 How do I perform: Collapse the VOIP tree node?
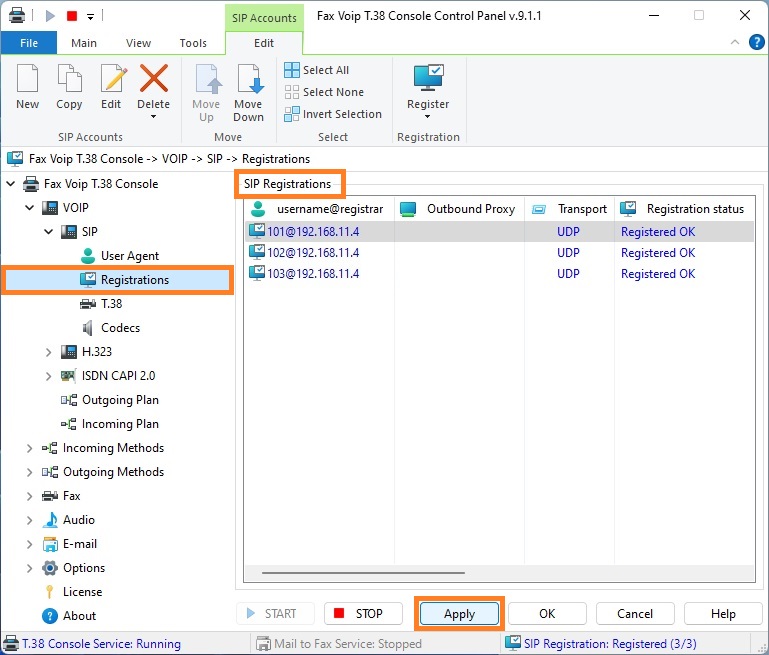(30, 208)
